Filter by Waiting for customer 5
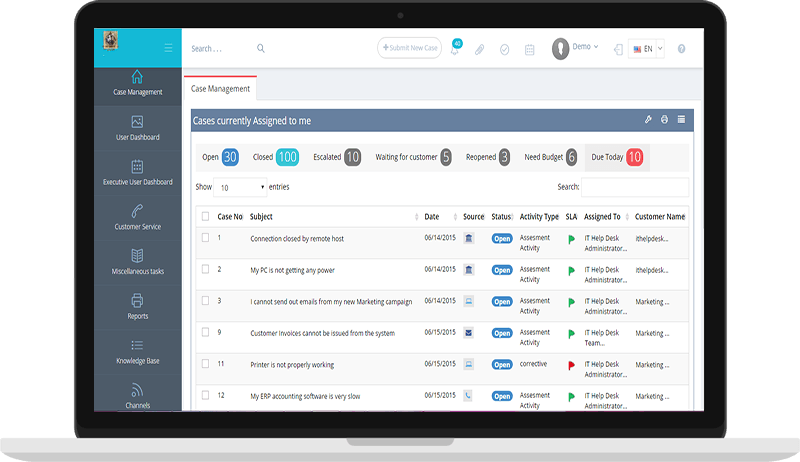 413,157
